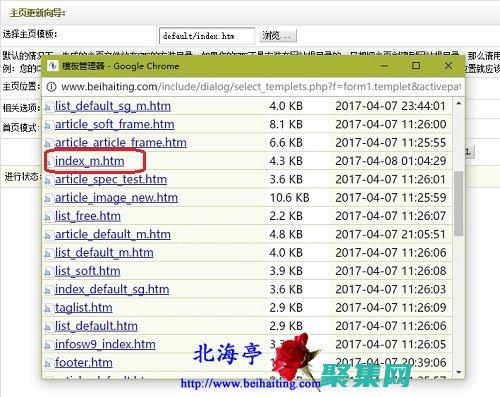
Task: Open the article_spec_test.htm template link
Action: click(111, 179)
